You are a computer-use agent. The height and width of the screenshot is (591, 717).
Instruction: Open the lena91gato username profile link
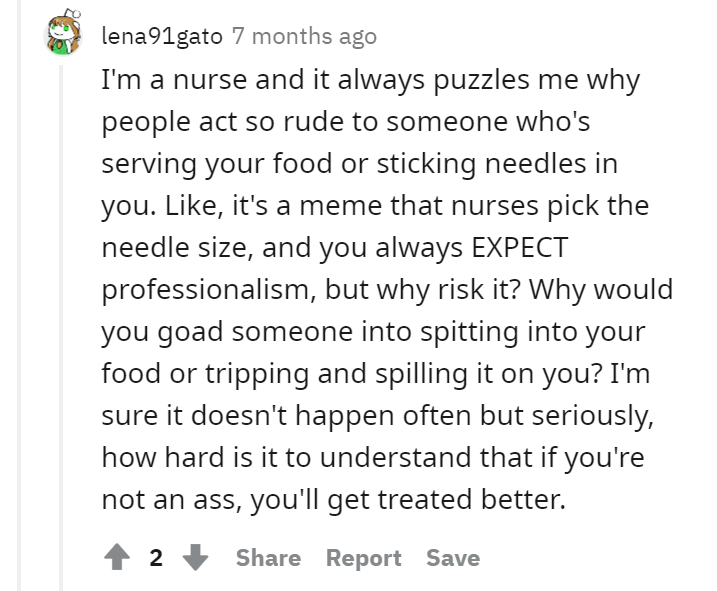coord(162,37)
